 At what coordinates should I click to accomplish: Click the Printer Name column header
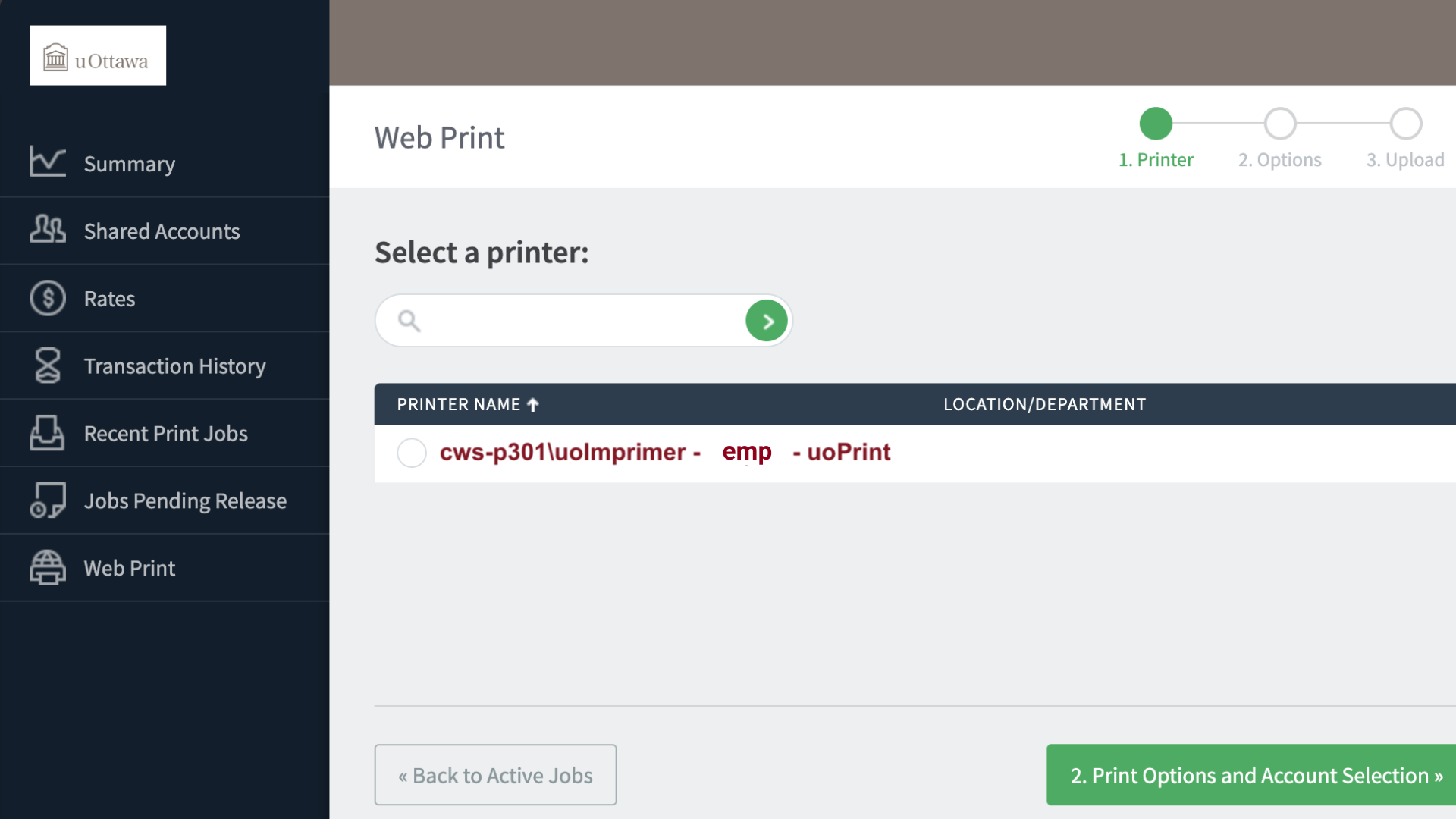(x=468, y=404)
